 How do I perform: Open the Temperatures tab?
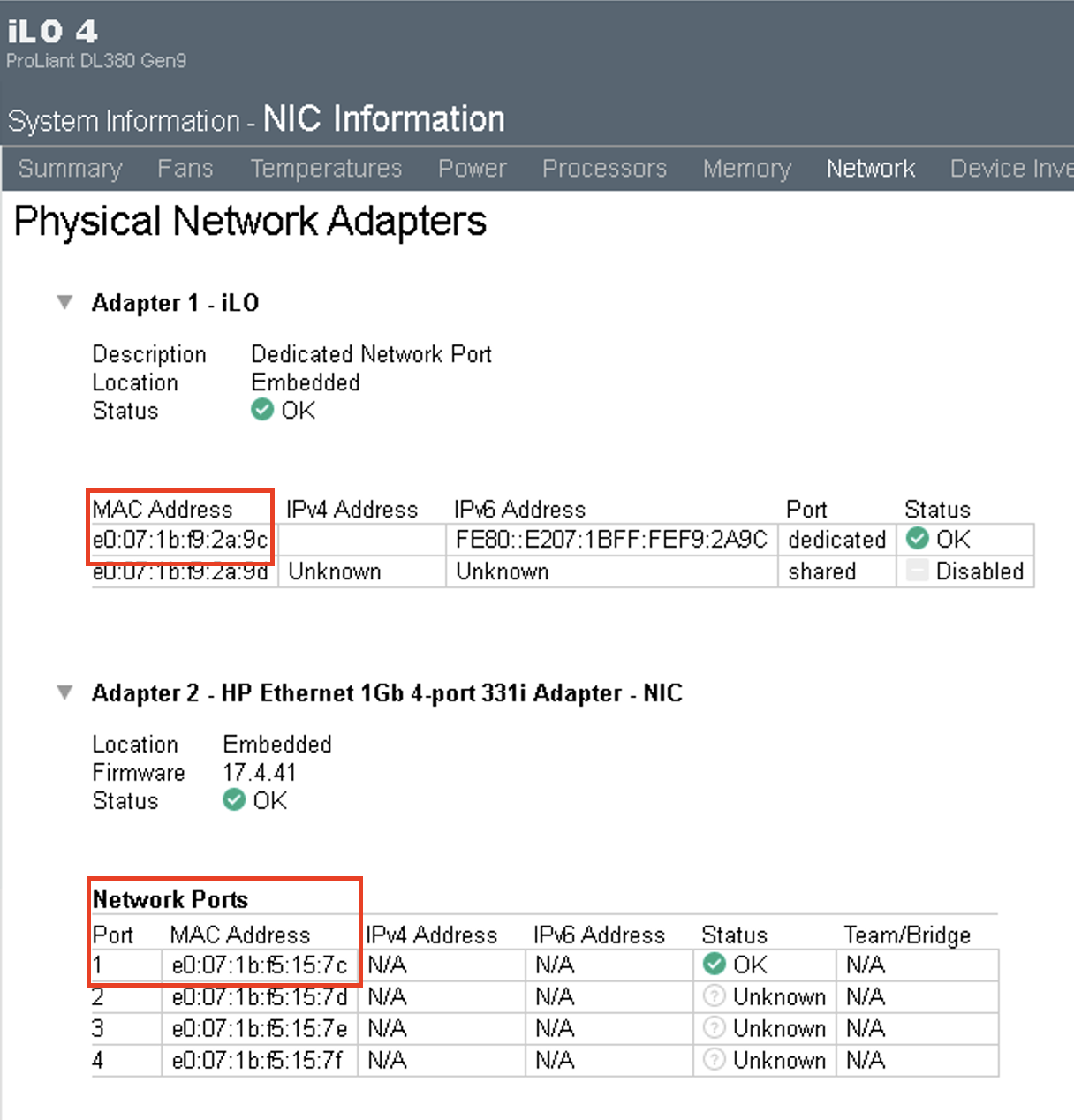click(x=326, y=169)
